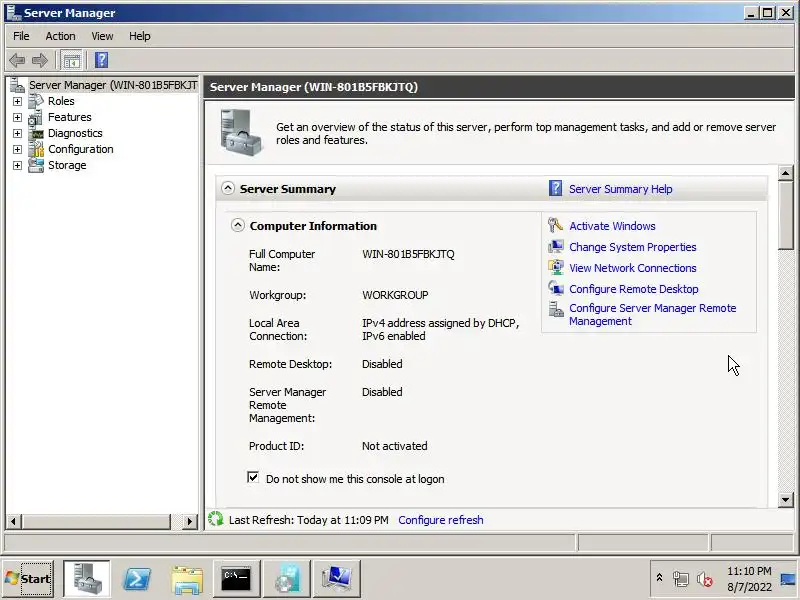
Task: Click the Server Summary Help question icon
Action: click(x=555, y=188)
